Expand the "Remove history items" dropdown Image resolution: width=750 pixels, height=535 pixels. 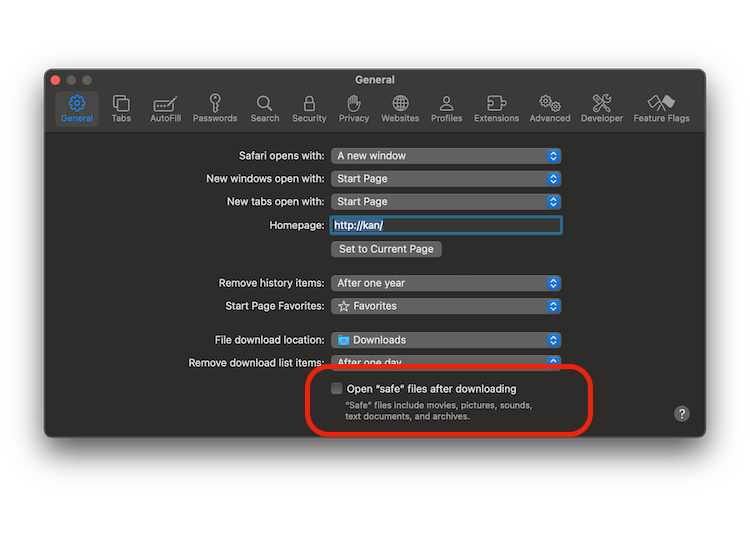(x=446, y=283)
